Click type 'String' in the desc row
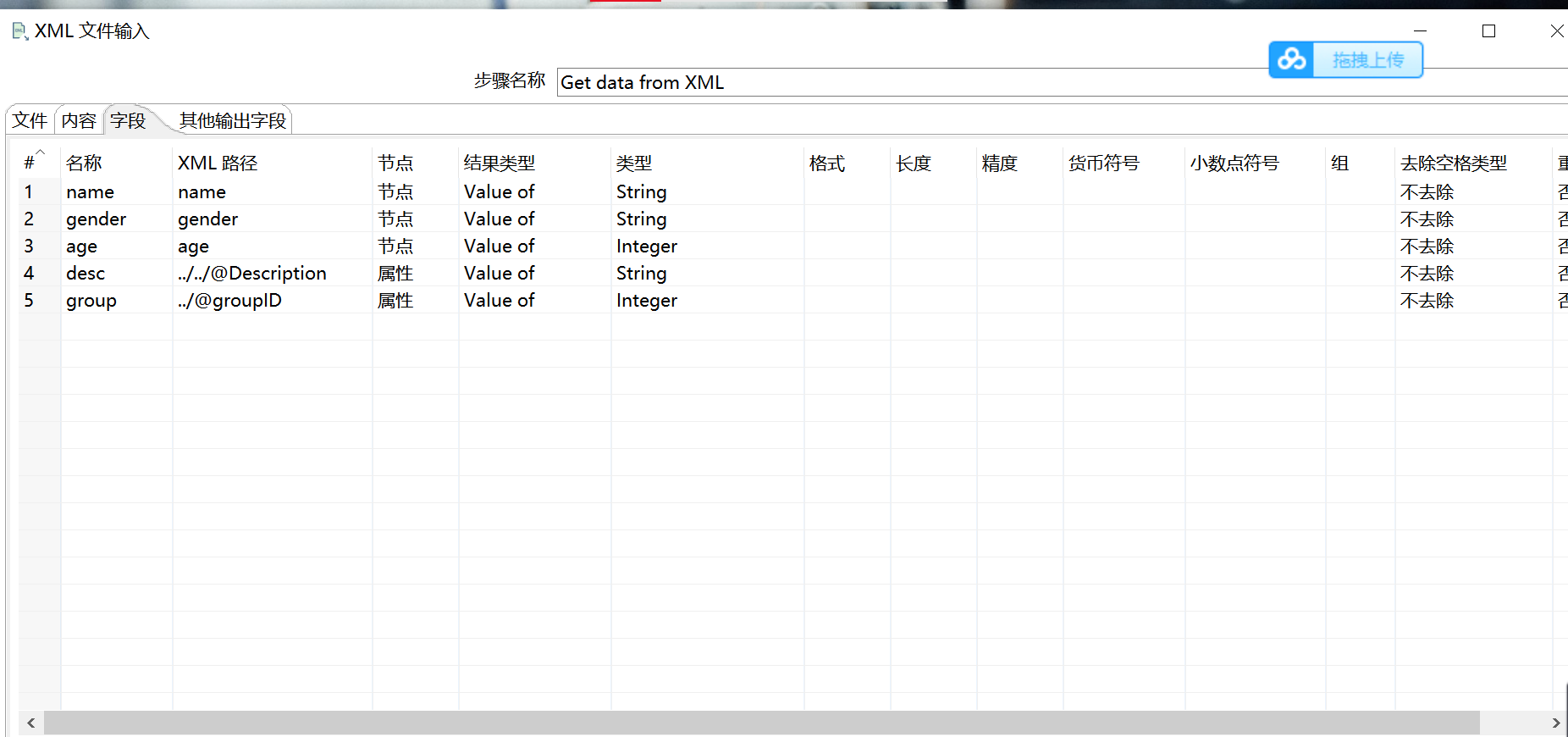The image size is (1568, 737). point(642,273)
